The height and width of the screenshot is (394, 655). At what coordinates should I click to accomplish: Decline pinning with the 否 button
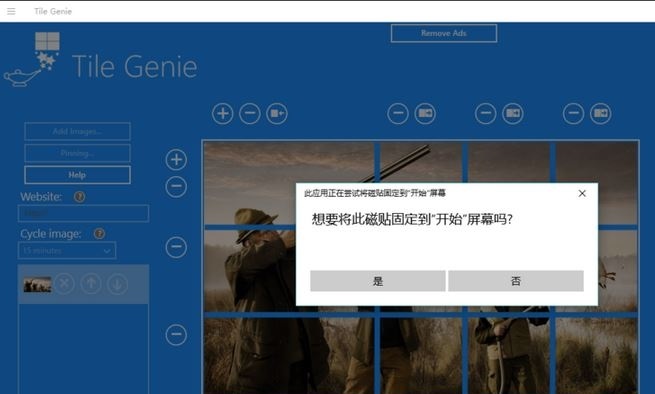pyautogui.click(x=516, y=281)
